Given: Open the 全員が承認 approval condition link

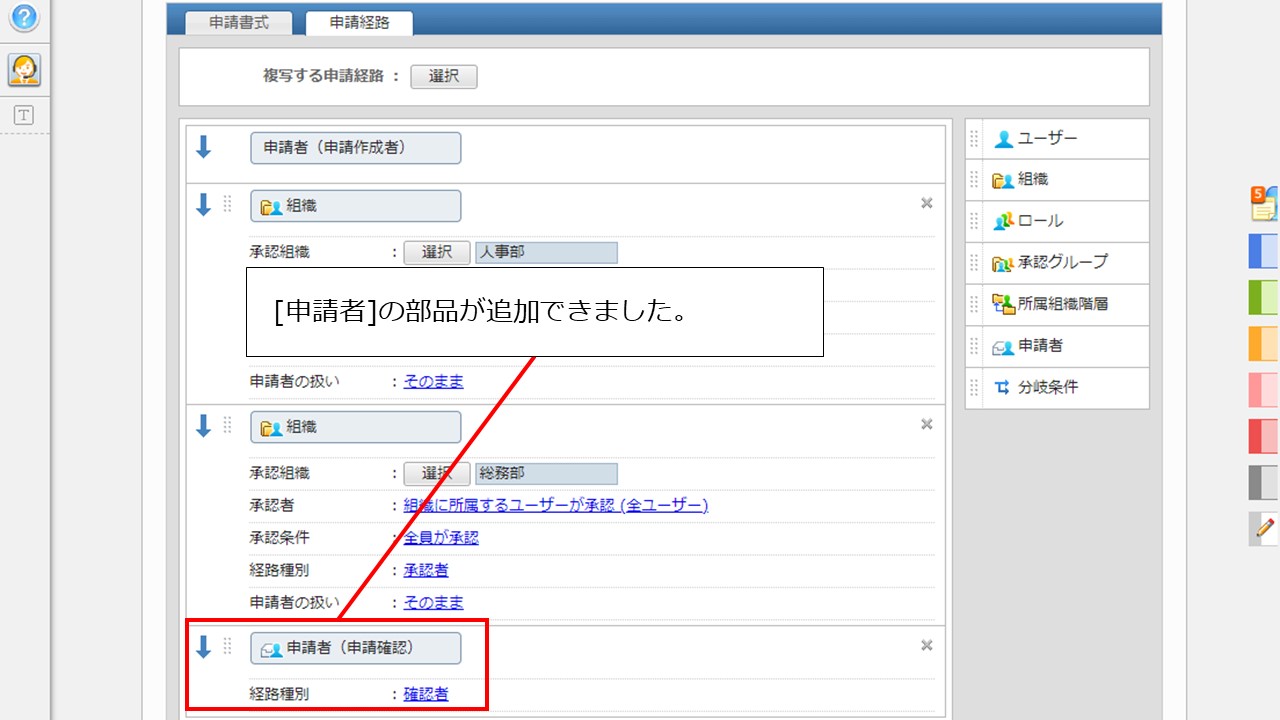Looking at the screenshot, I should 441,538.
